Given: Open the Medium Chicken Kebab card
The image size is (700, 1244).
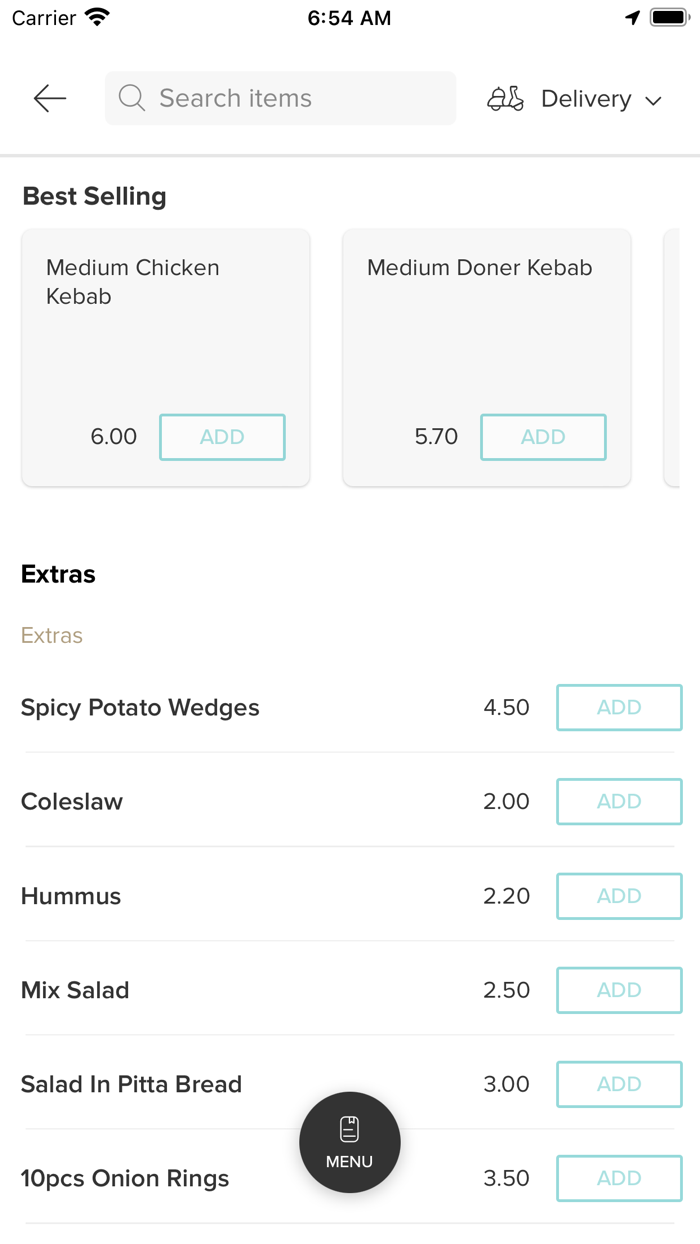Looking at the screenshot, I should point(166,358).
